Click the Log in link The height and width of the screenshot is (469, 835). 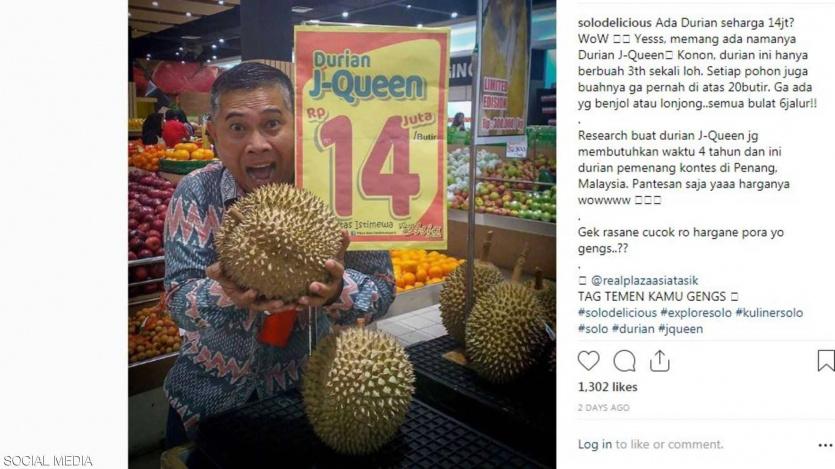tap(595, 444)
